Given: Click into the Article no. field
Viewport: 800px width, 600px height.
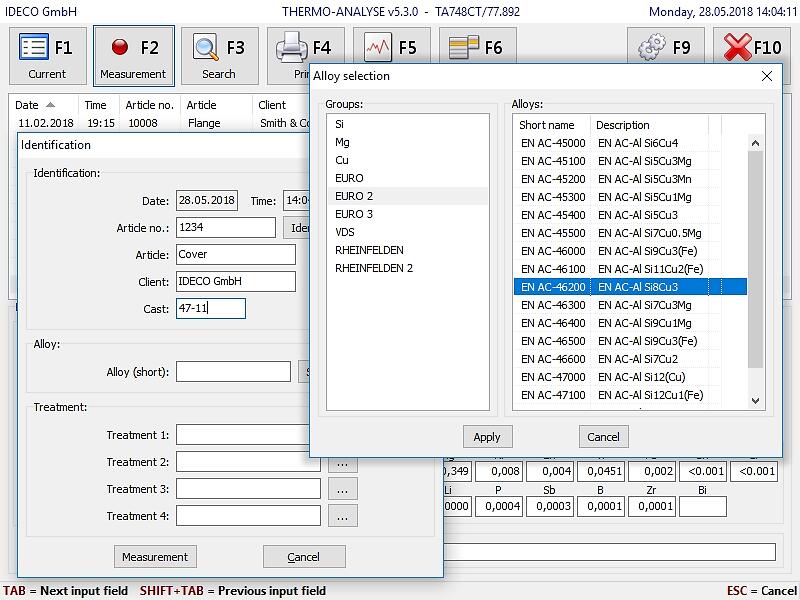Looking at the screenshot, I should click(x=225, y=228).
